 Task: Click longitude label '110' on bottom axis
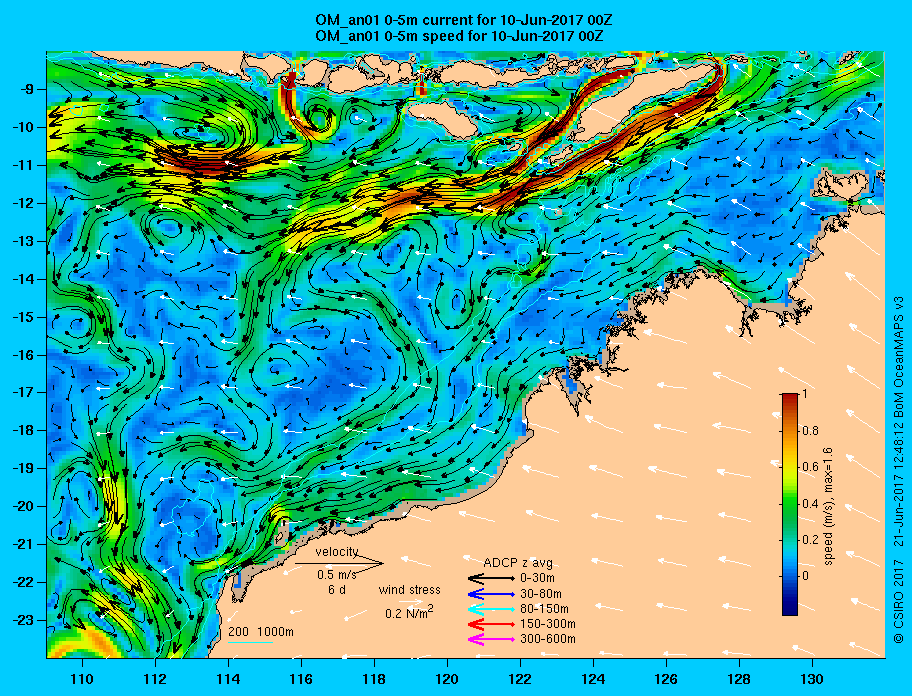82,679
